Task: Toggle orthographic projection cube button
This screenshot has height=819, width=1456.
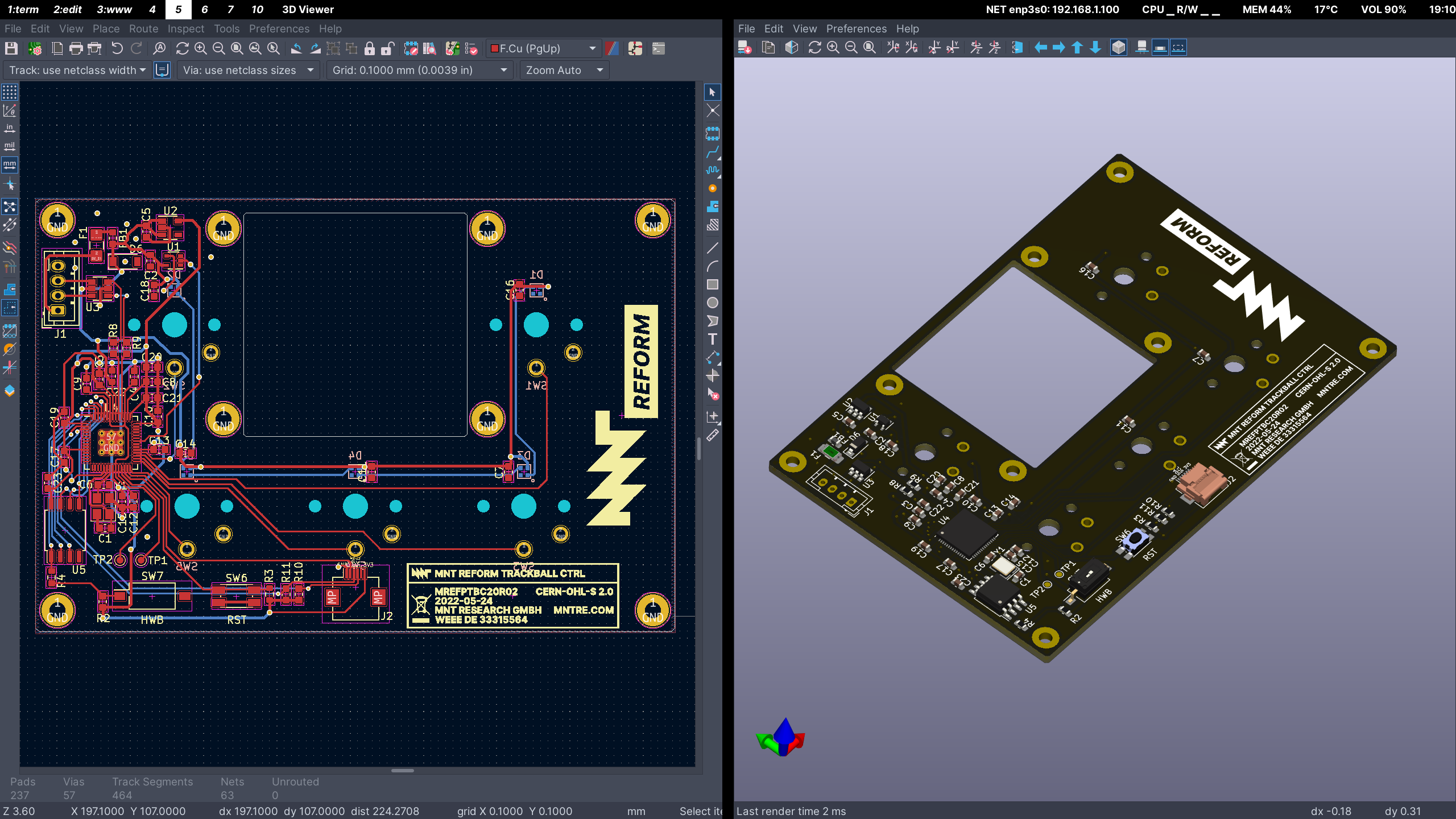Action: point(1118,48)
